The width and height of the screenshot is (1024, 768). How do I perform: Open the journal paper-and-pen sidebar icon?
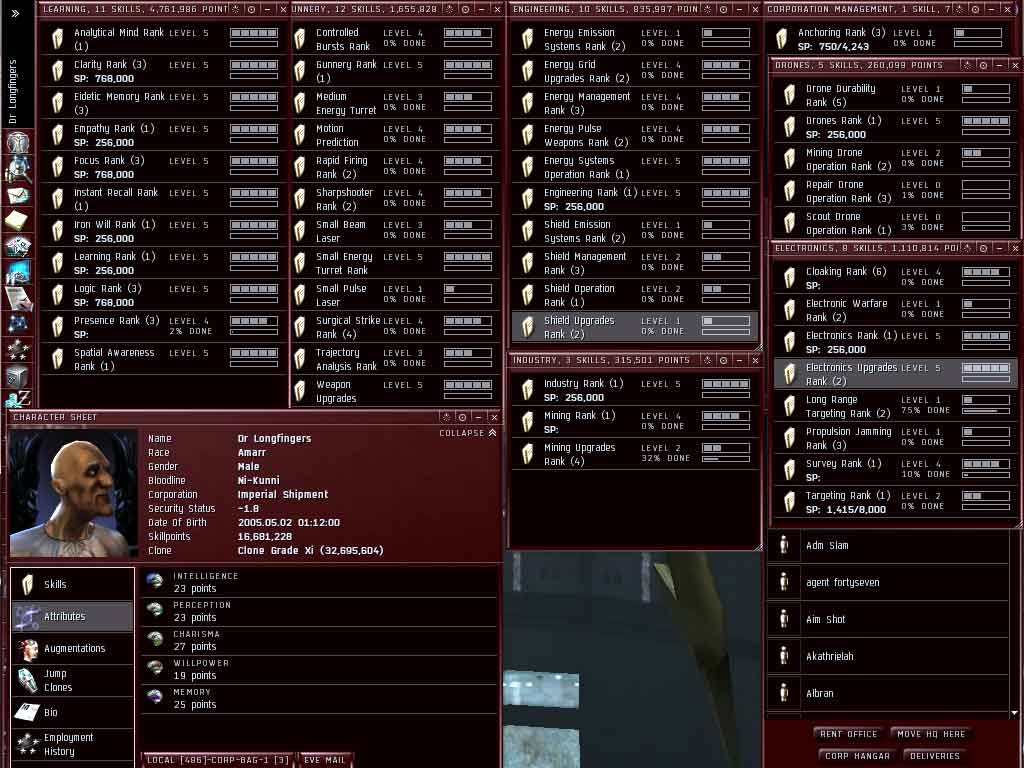18,298
